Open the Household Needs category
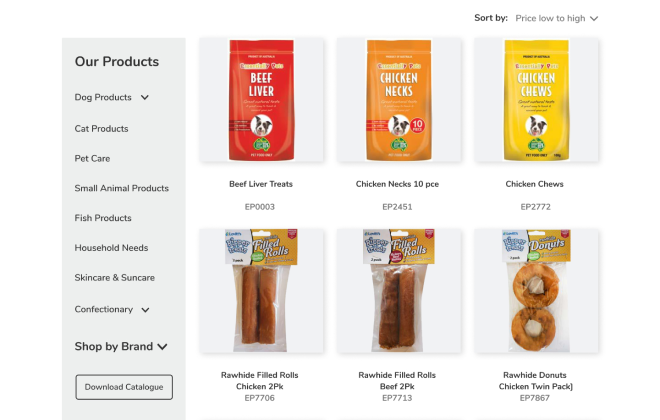This screenshot has height=420, width=660. 112,248
